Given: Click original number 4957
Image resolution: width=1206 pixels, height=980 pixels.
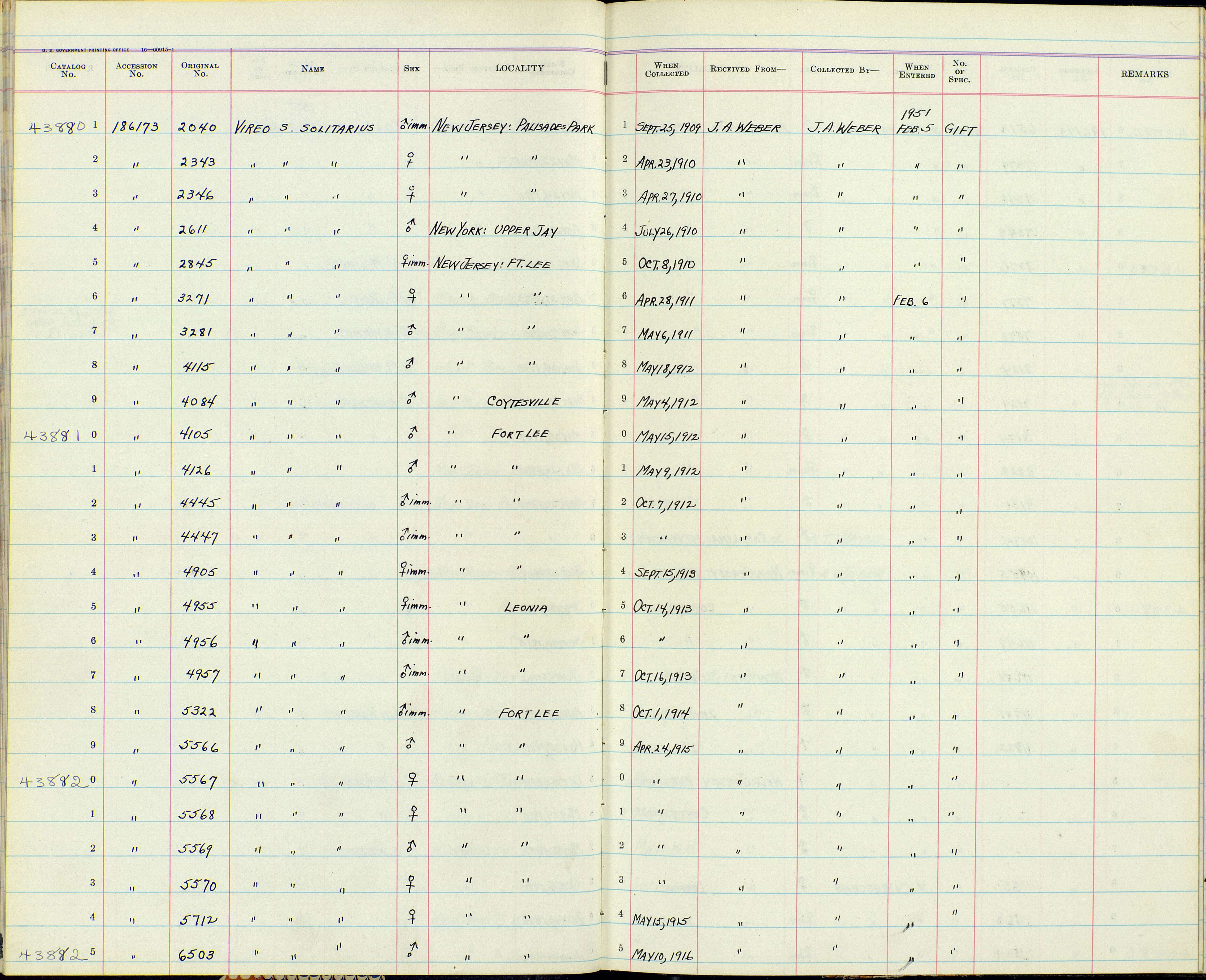Looking at the screenshot, I should (x=202, y=675).
